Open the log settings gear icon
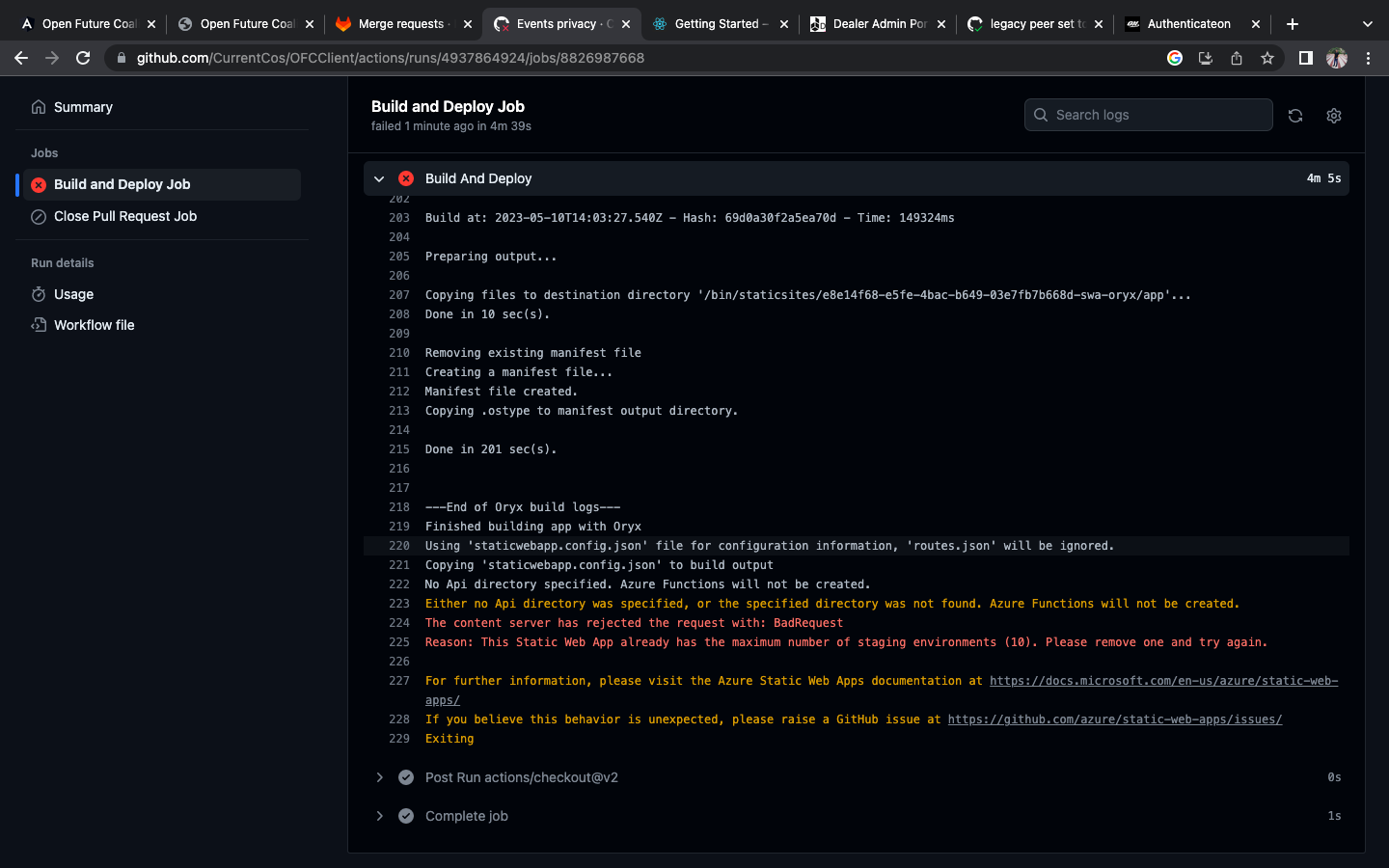Viewport: 1389px width, 868px height. pyautogui.click(x=1334, y=116)
